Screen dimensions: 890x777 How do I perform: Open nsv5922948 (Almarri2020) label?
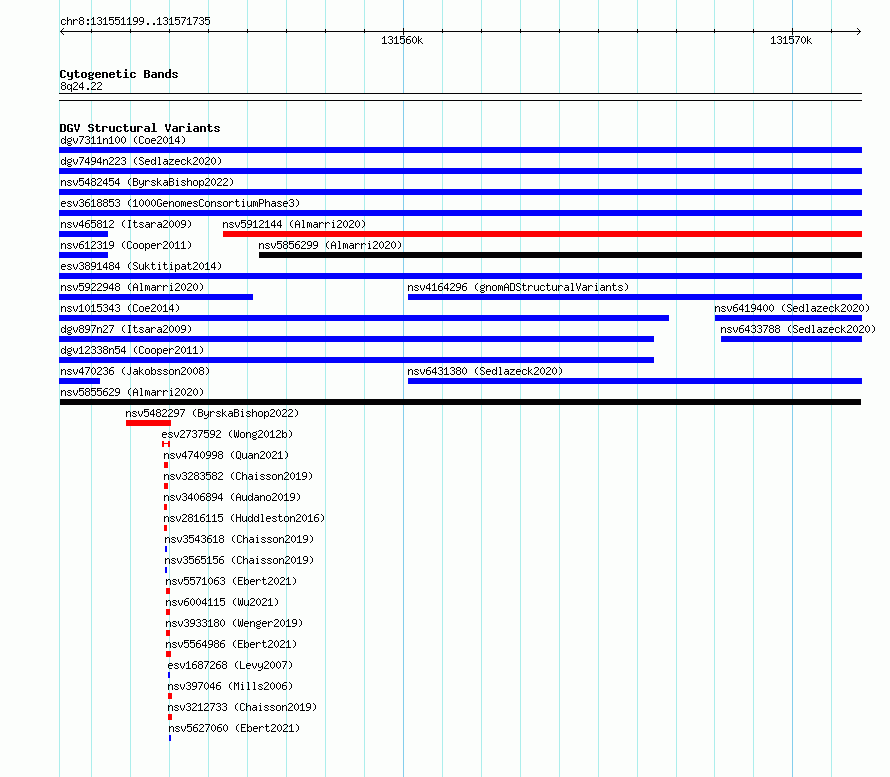tap(132, 287)
